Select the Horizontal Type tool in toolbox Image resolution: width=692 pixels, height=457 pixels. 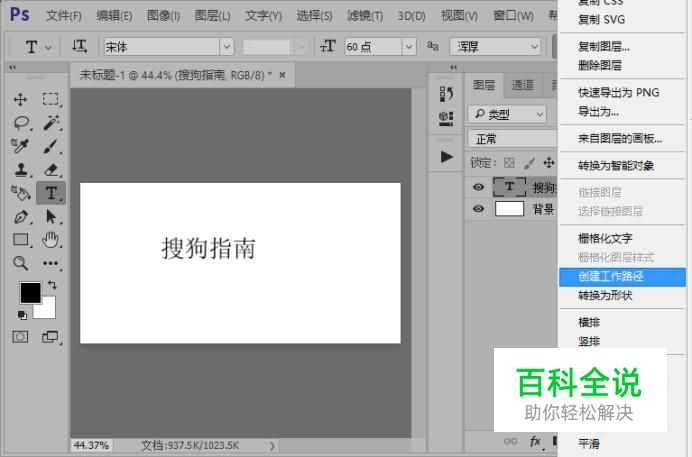coord(51,193)
